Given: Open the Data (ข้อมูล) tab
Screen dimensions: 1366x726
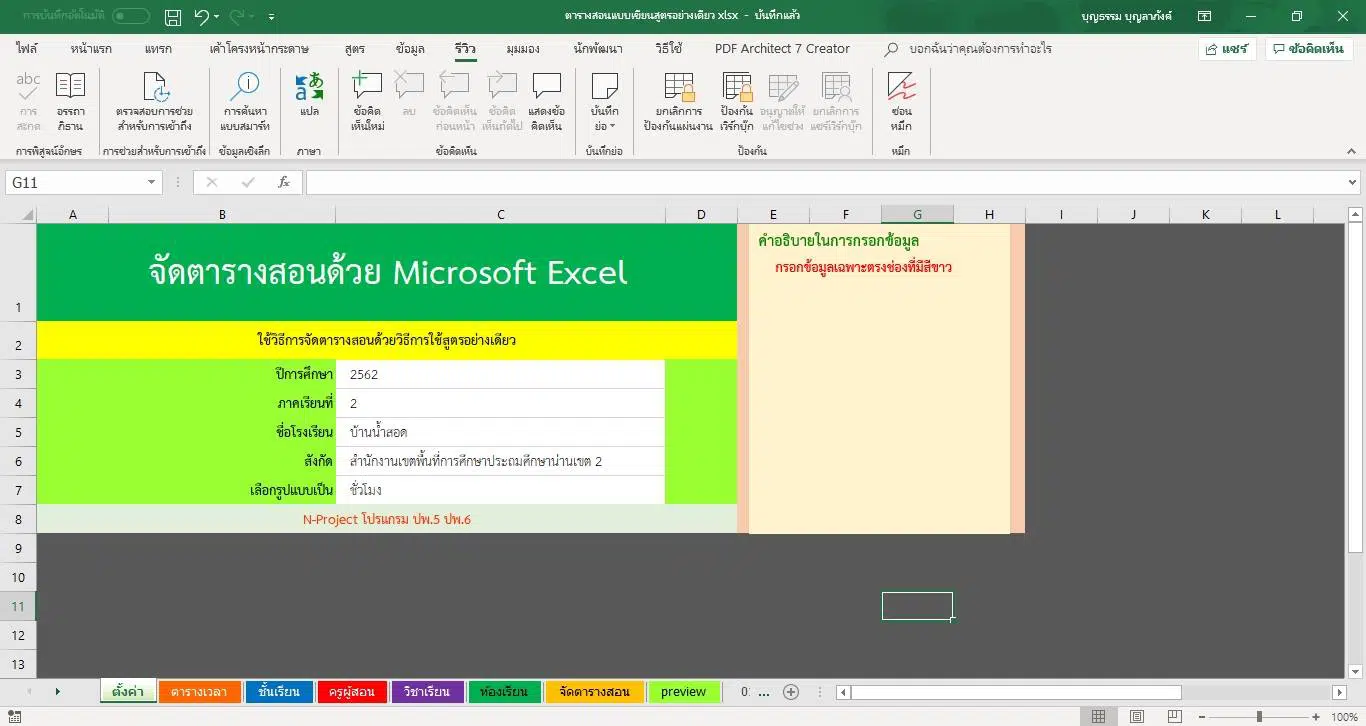Looking at the screenshot, I should pos(410,48).
